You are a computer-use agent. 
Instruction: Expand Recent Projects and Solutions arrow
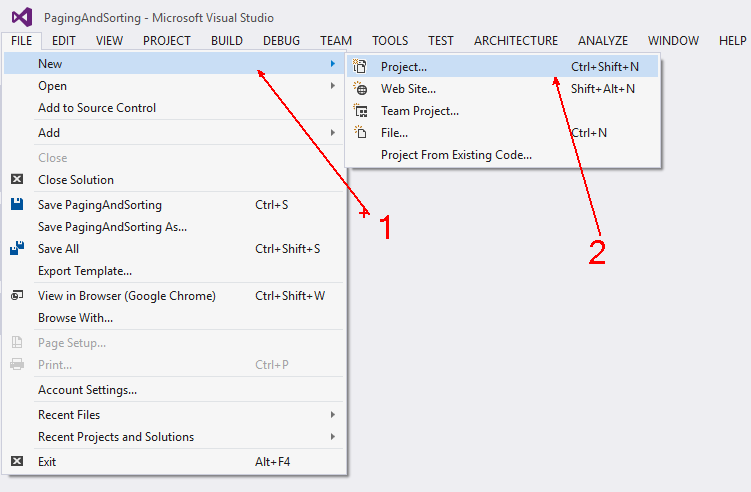point(333,436)
